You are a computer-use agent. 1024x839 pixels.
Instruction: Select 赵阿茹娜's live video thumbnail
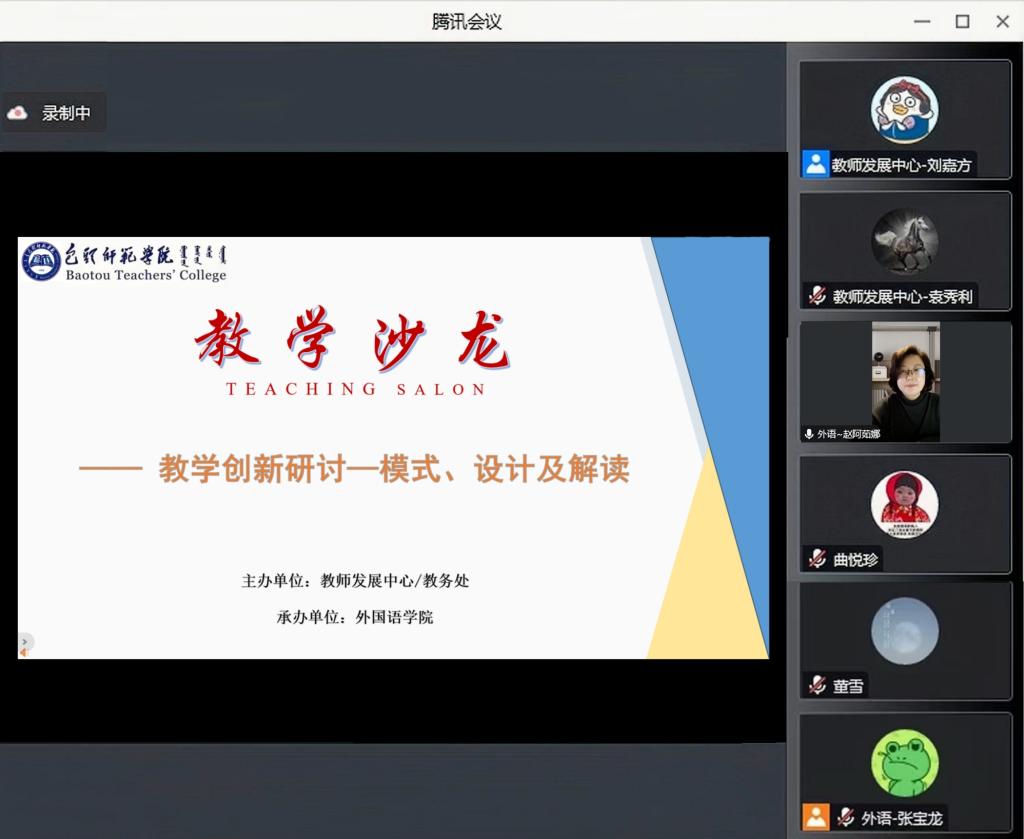tap(905, 381)
